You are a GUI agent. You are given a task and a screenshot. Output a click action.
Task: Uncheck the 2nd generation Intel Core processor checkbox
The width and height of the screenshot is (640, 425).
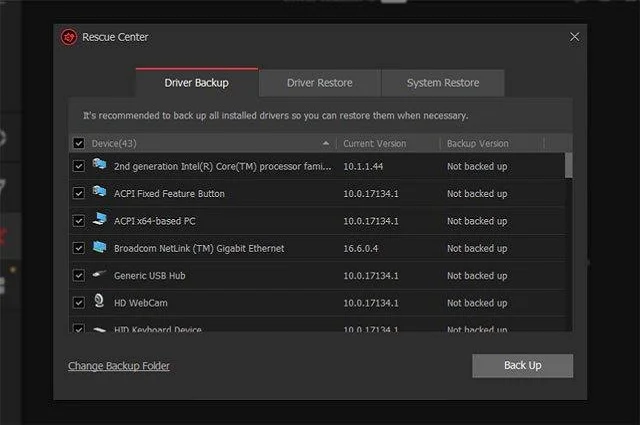(x=79, y=166)
